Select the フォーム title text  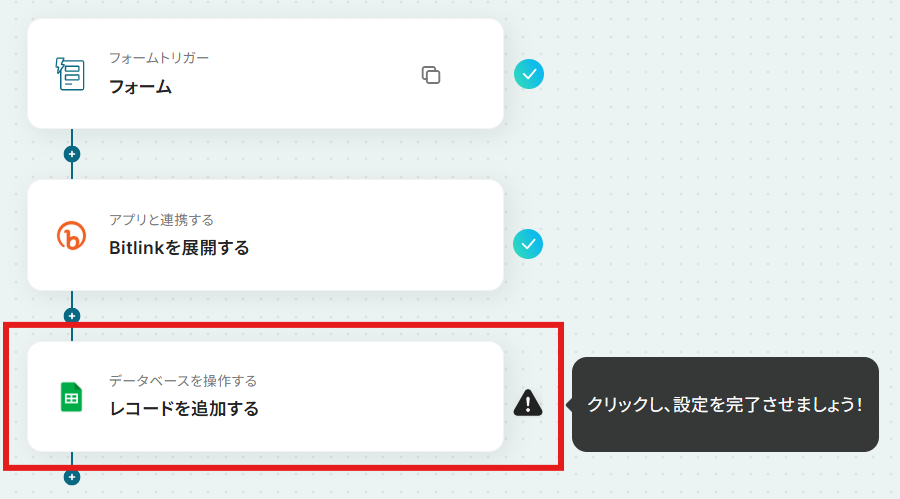(x=141, y=87)
